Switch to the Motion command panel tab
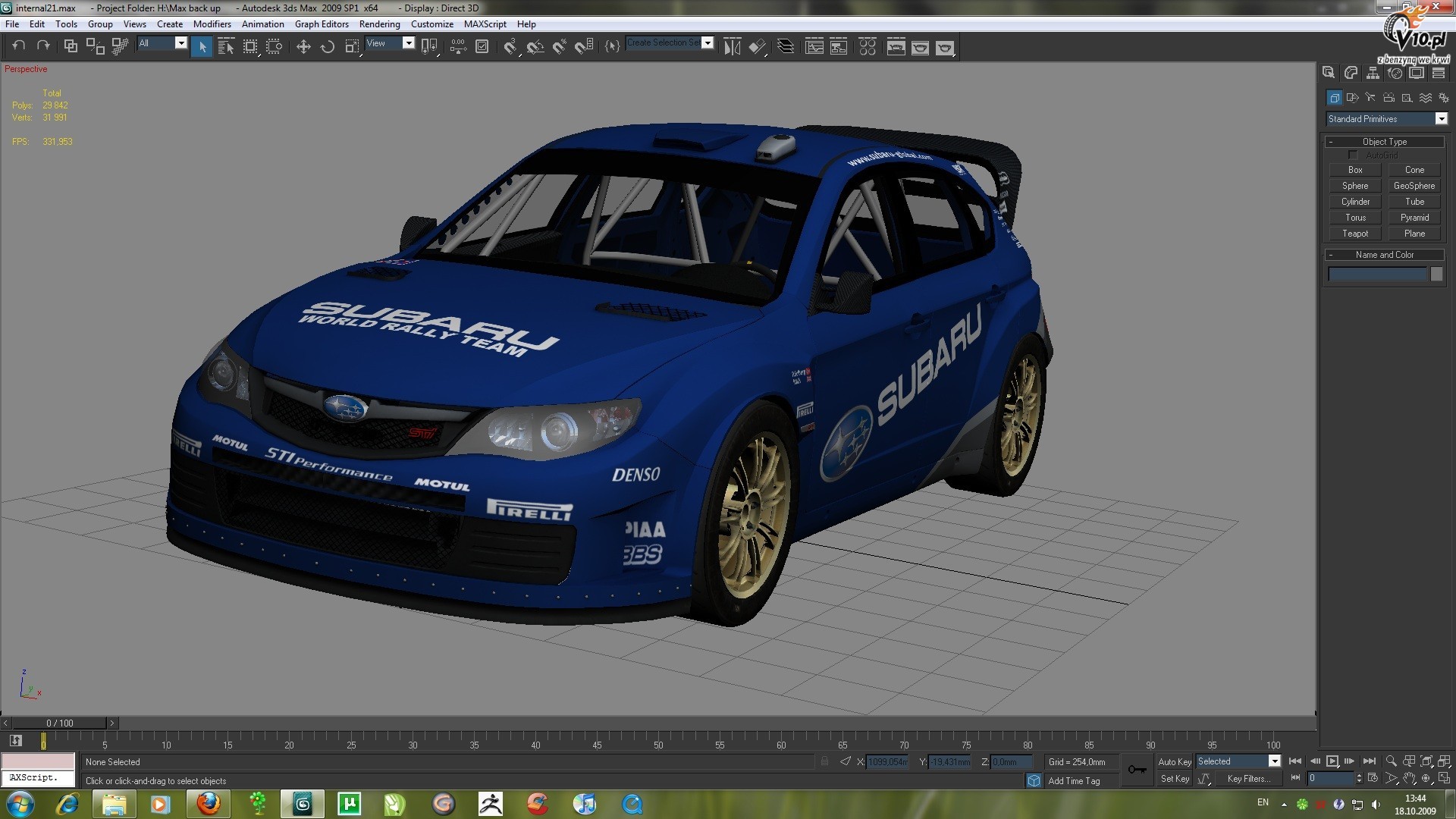The width and height of the screenshot is (1456, 819). pyautogui.click(x=1395, y=73)
